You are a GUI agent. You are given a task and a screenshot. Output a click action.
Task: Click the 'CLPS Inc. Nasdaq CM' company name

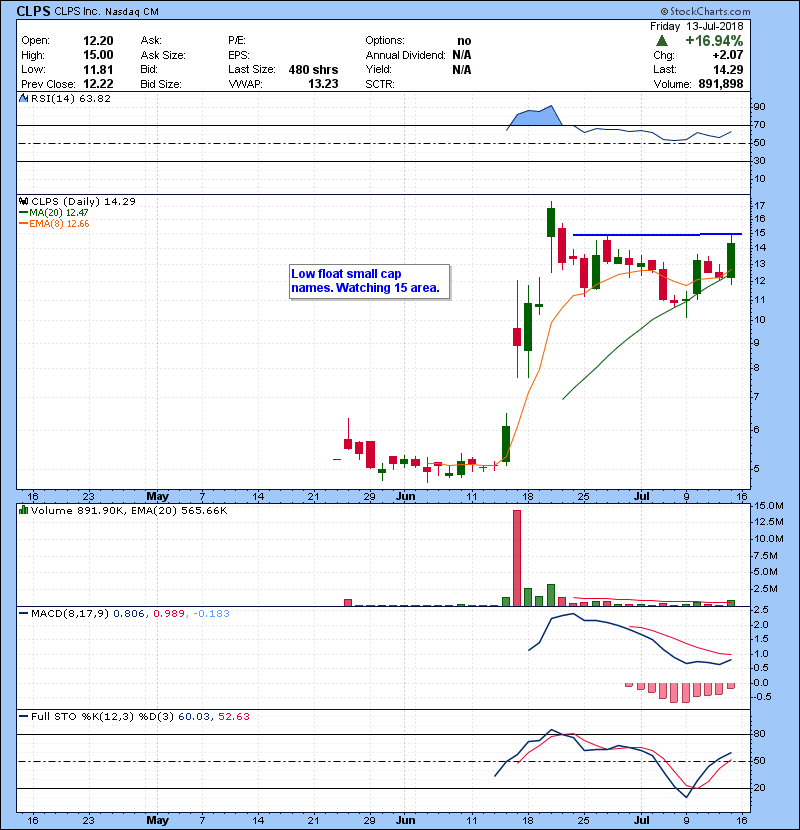pos(106,11)
